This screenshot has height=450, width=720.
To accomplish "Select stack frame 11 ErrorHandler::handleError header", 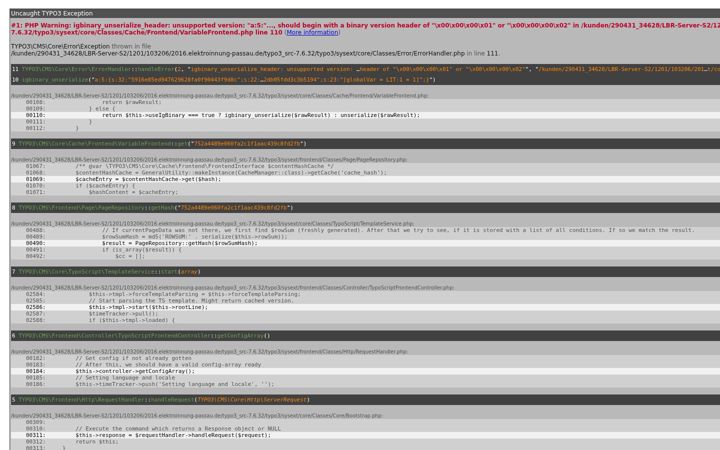I will (x=365, y=69).
